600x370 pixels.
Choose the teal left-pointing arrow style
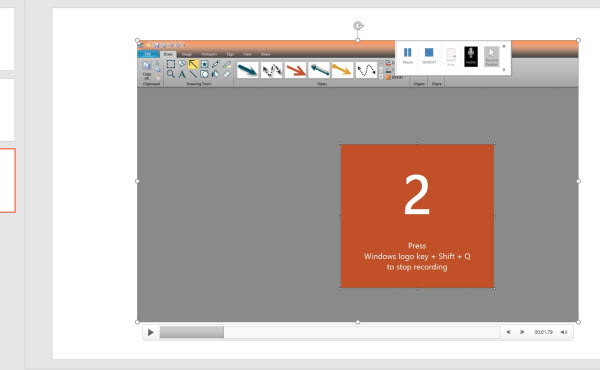click(319, 70)
